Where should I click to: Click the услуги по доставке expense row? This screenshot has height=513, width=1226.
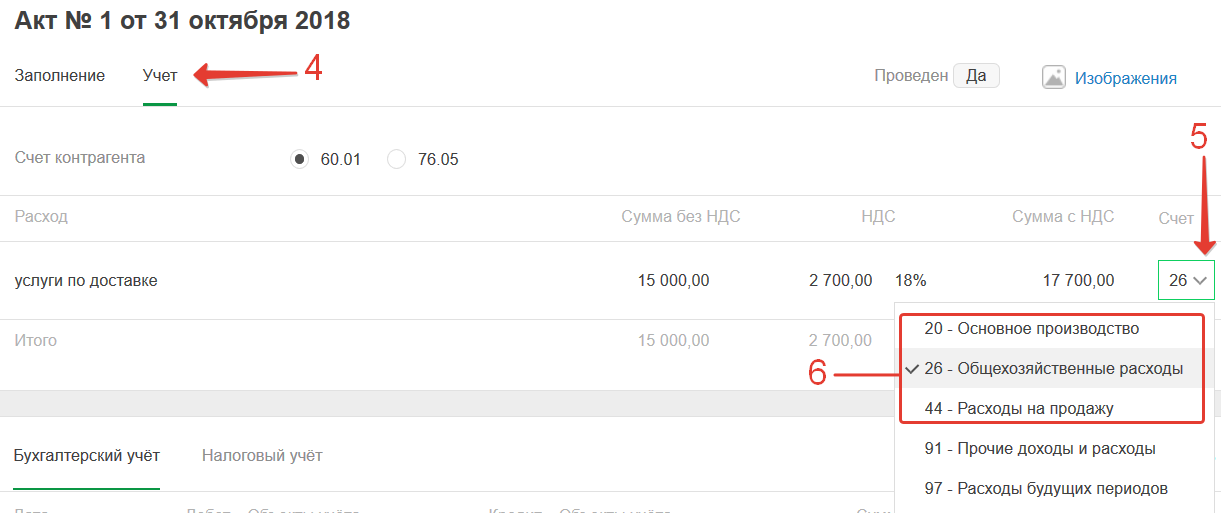click(x=86, y=281)
